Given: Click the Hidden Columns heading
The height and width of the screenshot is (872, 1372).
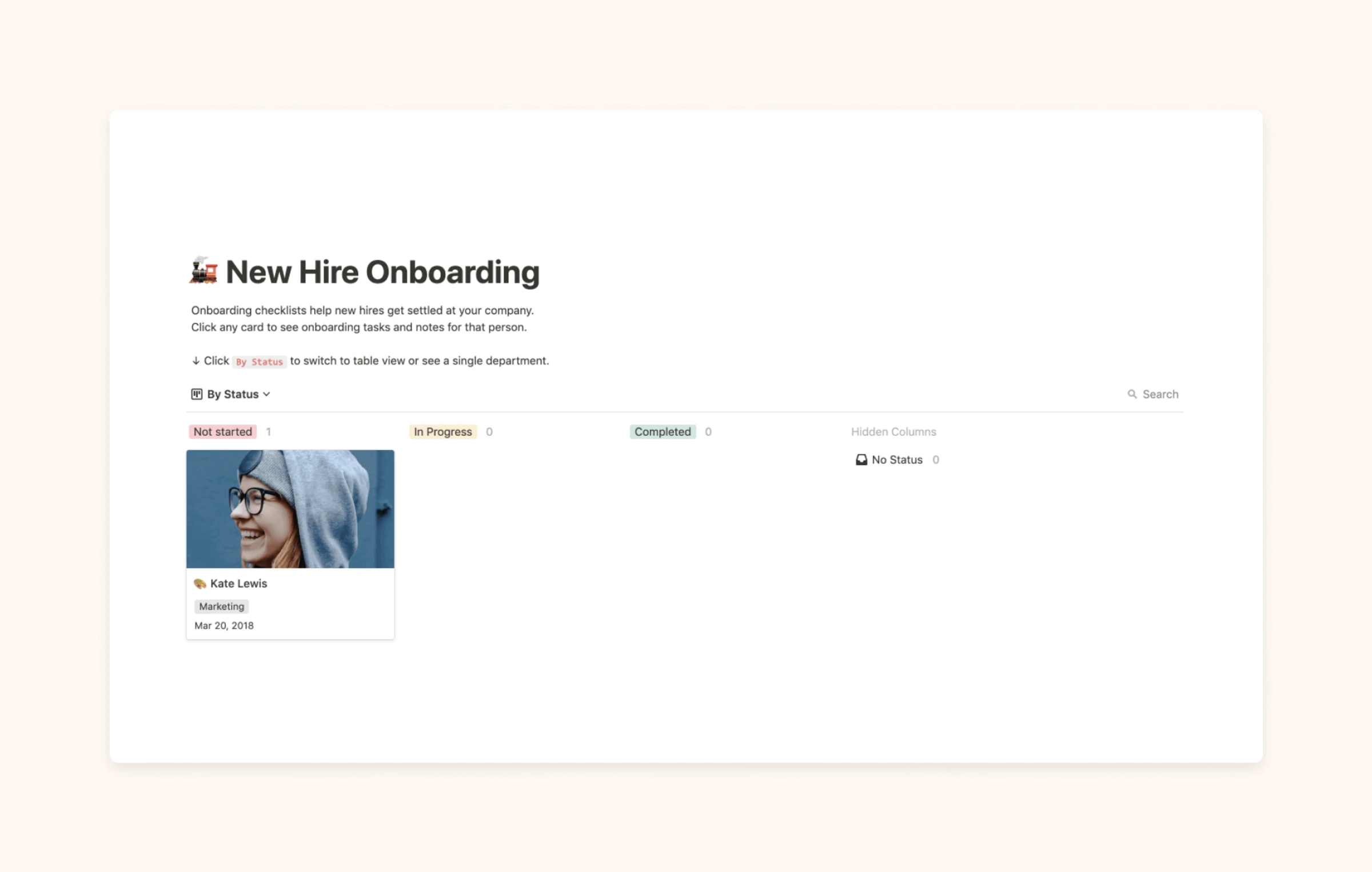Looking at the screenshot, I should pos(894,431).
